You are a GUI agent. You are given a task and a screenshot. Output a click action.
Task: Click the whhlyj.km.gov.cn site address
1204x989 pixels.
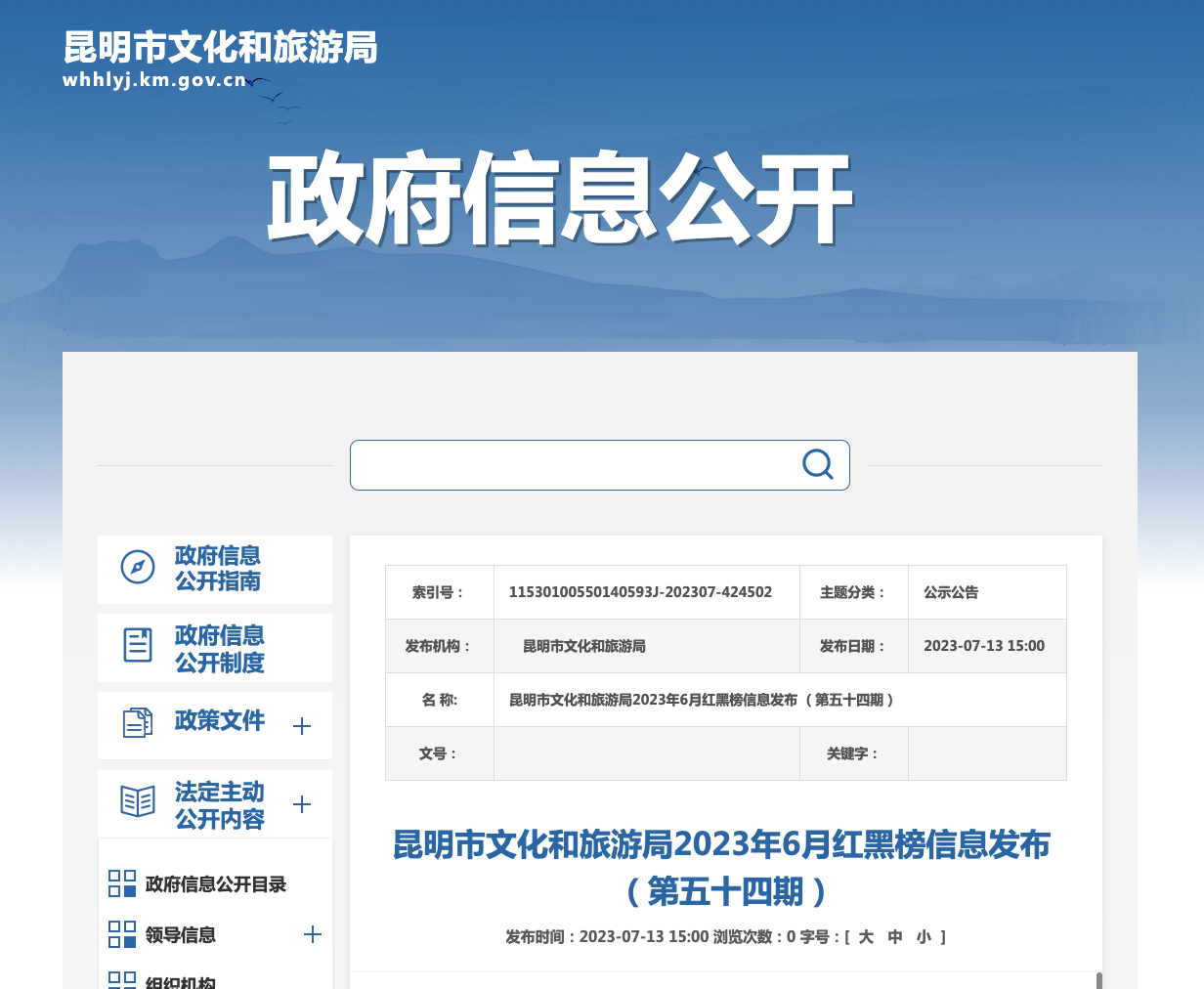click(154, 80)
